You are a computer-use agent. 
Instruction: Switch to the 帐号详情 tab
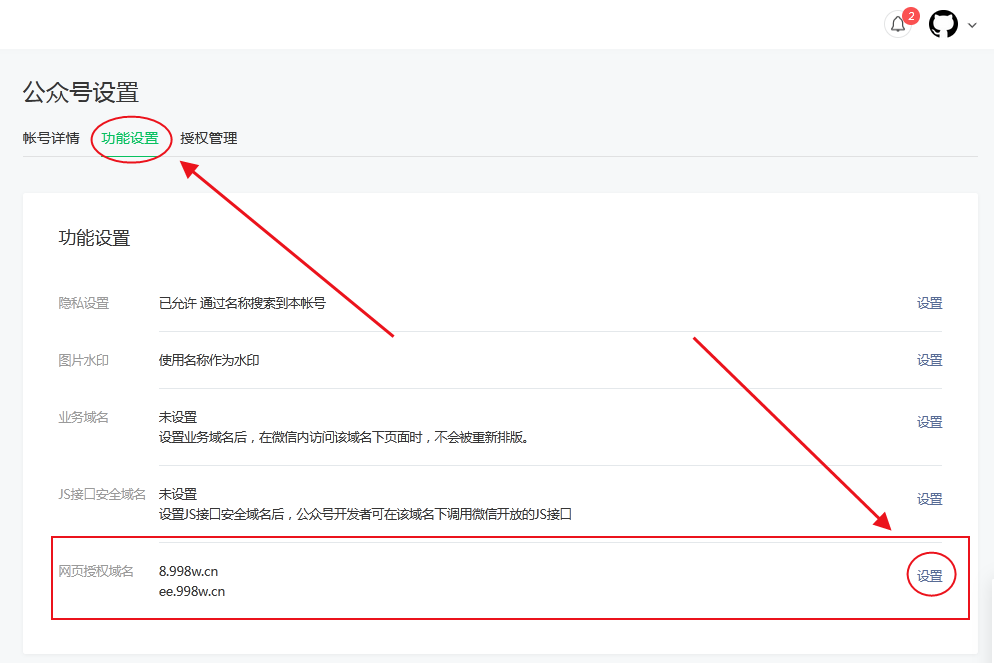[x=51, y=138]
